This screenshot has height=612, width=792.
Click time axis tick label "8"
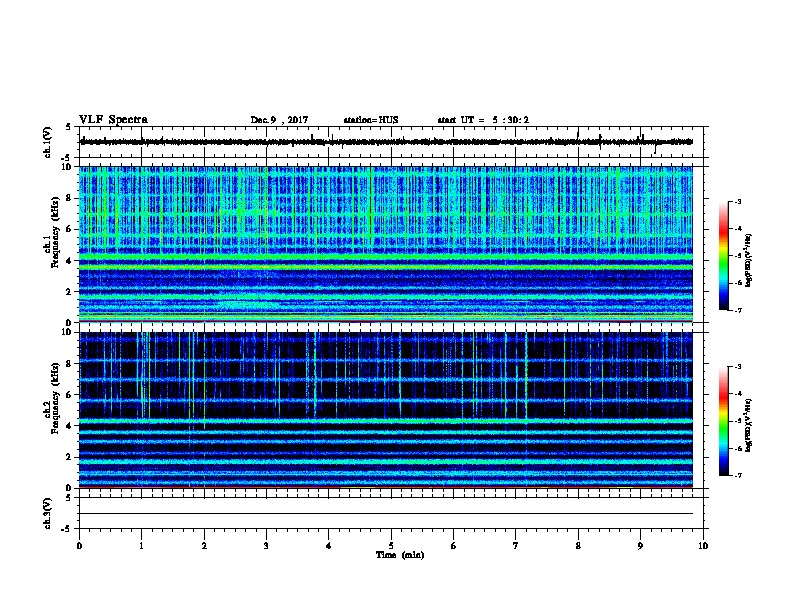pos(578,546)
